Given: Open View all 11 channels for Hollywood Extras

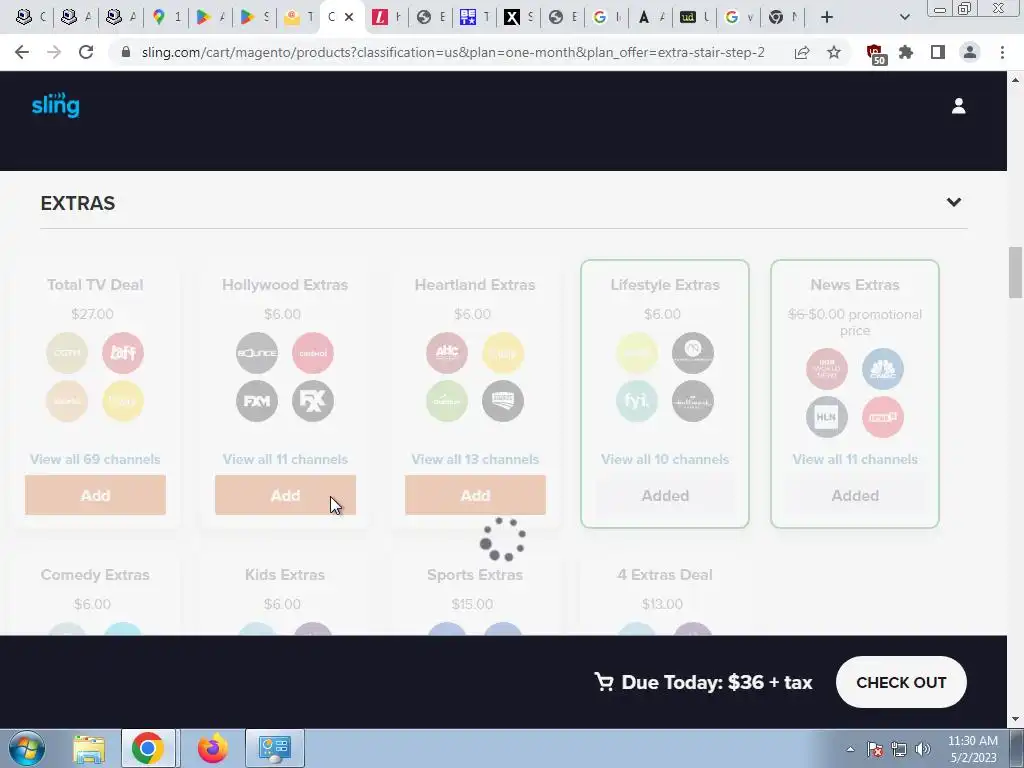Looking at the screenshot, I should [x=285, y=459].
